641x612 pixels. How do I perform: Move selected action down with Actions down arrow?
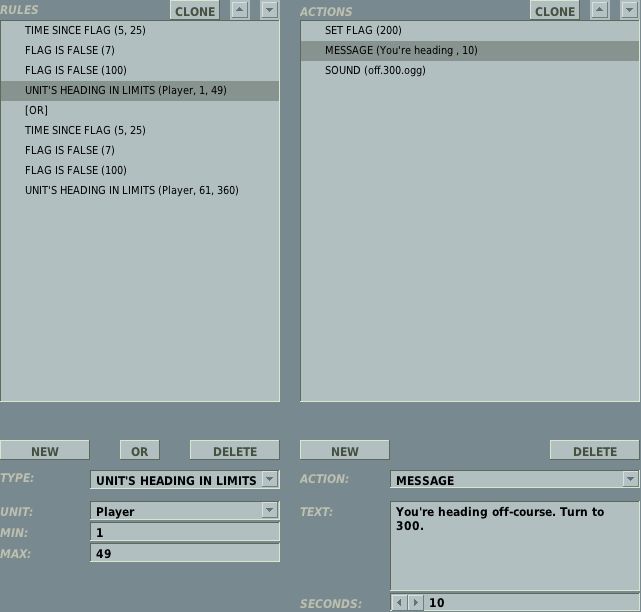click(x=630, y=9)
